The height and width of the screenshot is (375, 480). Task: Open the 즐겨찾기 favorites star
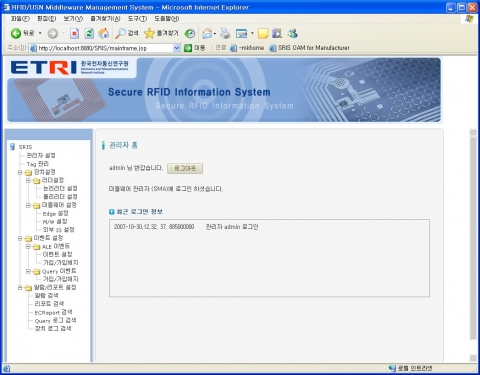[161, 33]
